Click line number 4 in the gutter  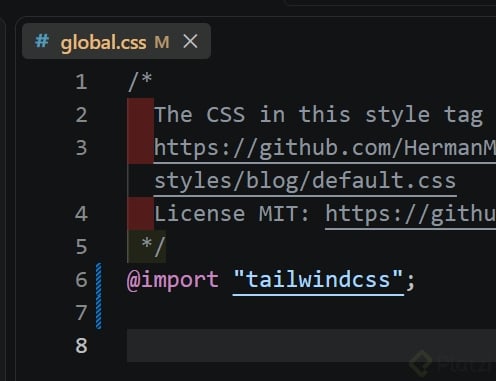(81, 214)
